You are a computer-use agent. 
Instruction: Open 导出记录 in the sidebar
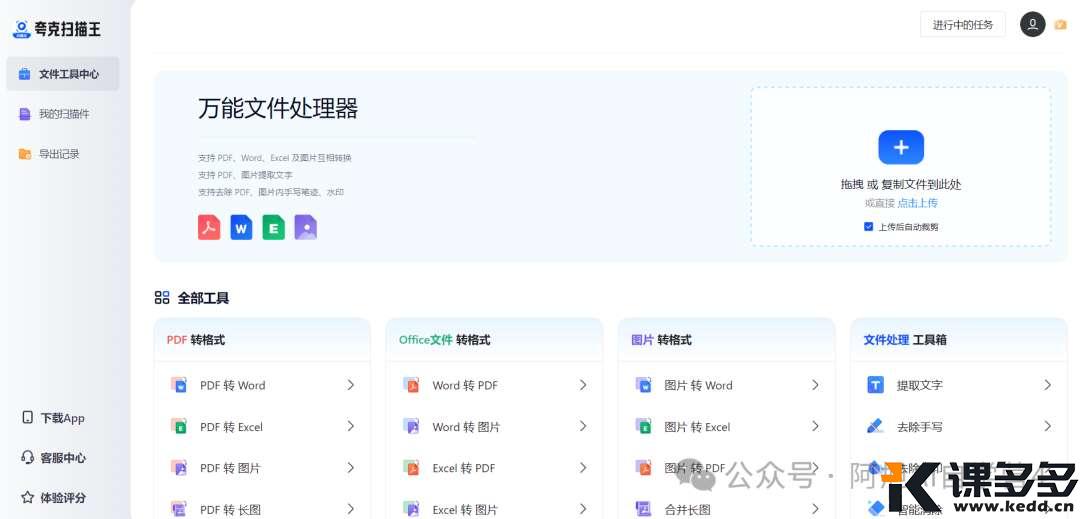pyautogui.click(x=58, y=154)
